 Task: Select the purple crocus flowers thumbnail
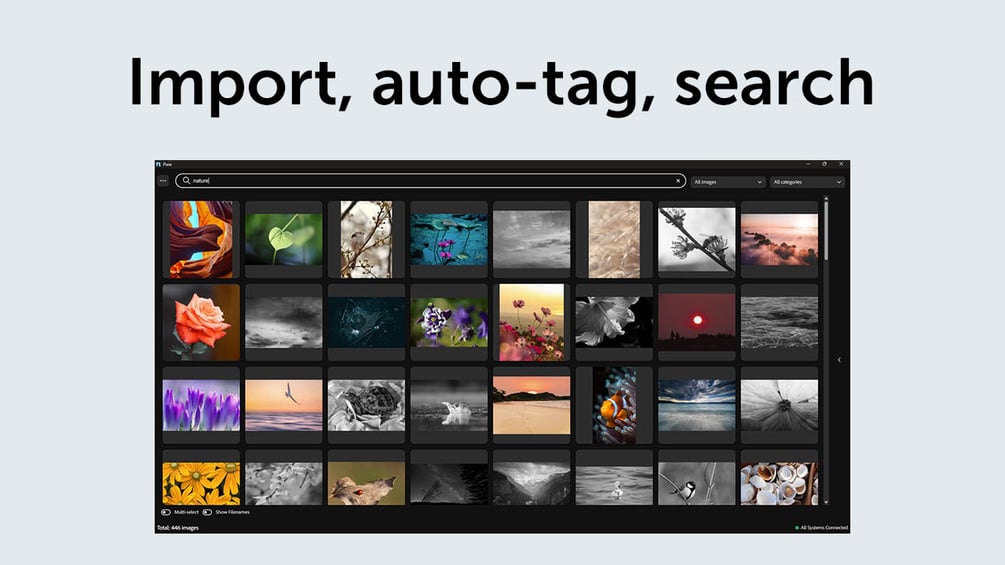tap(201, 405)
